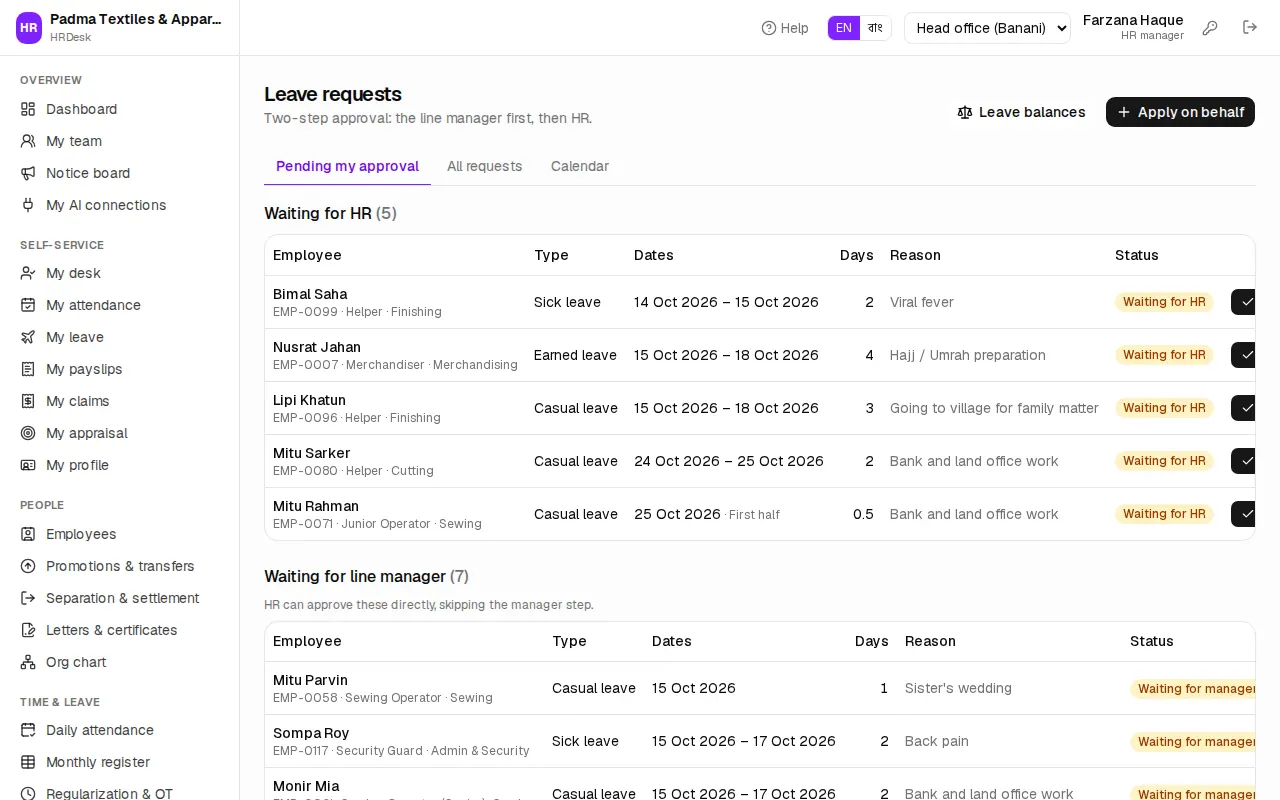This screenshot has width=1280, height=800.
Task: Click the key icon in the top bar
Action: point(1210,28)
